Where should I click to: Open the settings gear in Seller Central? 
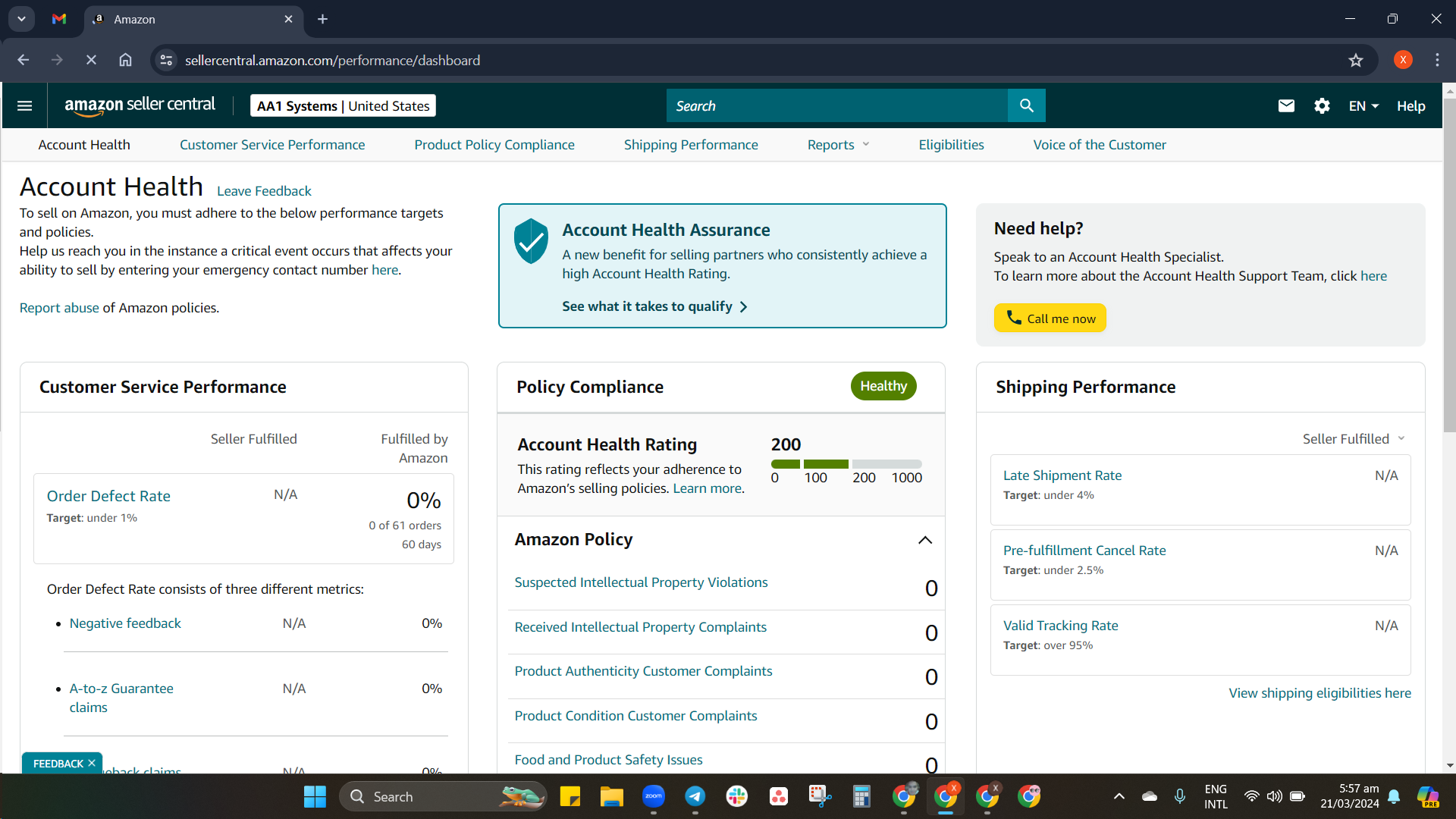click(x=1322, y=105)
